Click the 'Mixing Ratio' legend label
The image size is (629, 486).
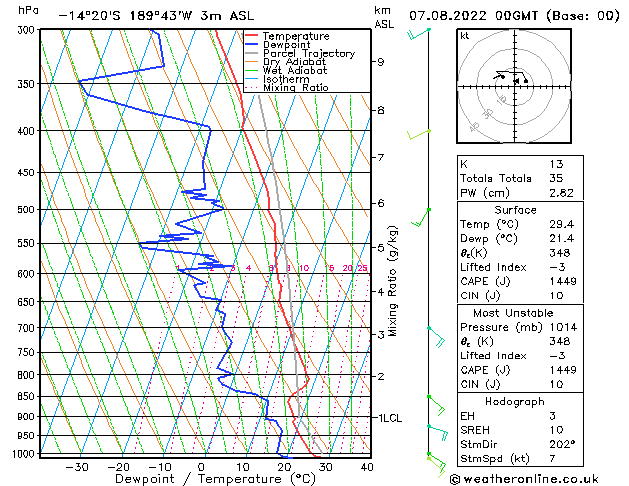click(x=296, y=87)
